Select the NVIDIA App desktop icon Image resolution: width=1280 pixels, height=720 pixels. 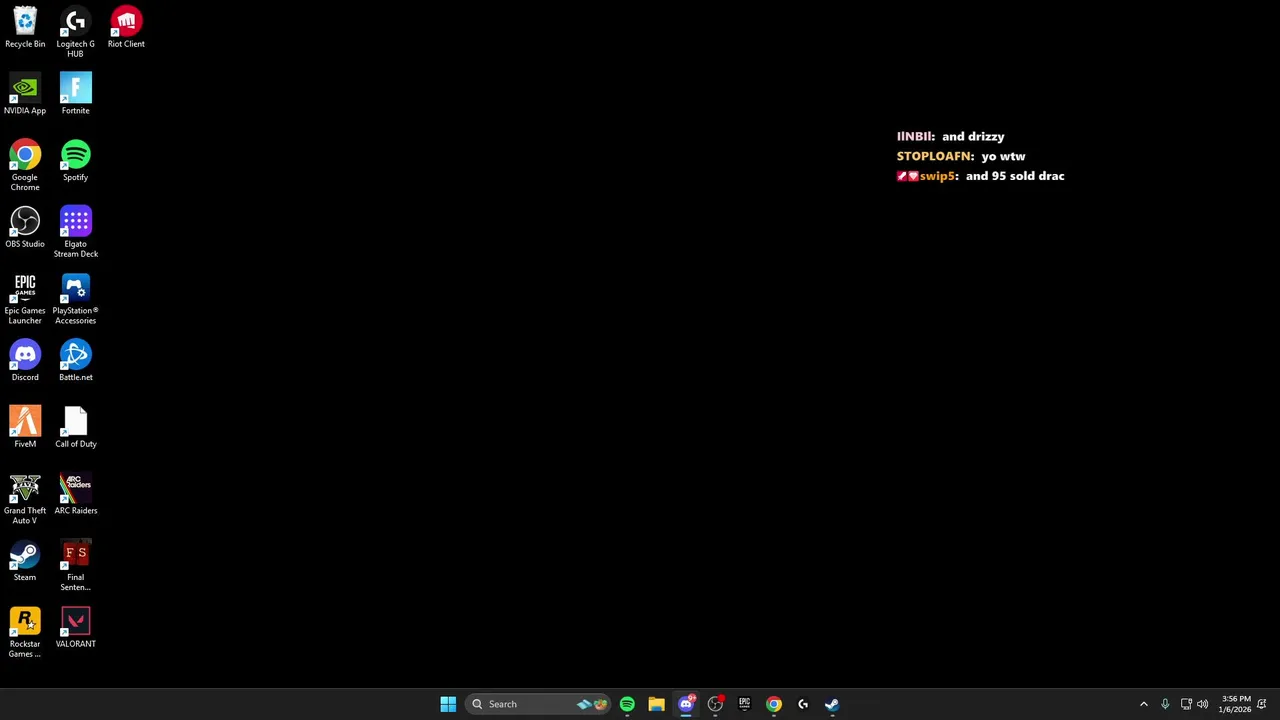[x=25, y=94]
